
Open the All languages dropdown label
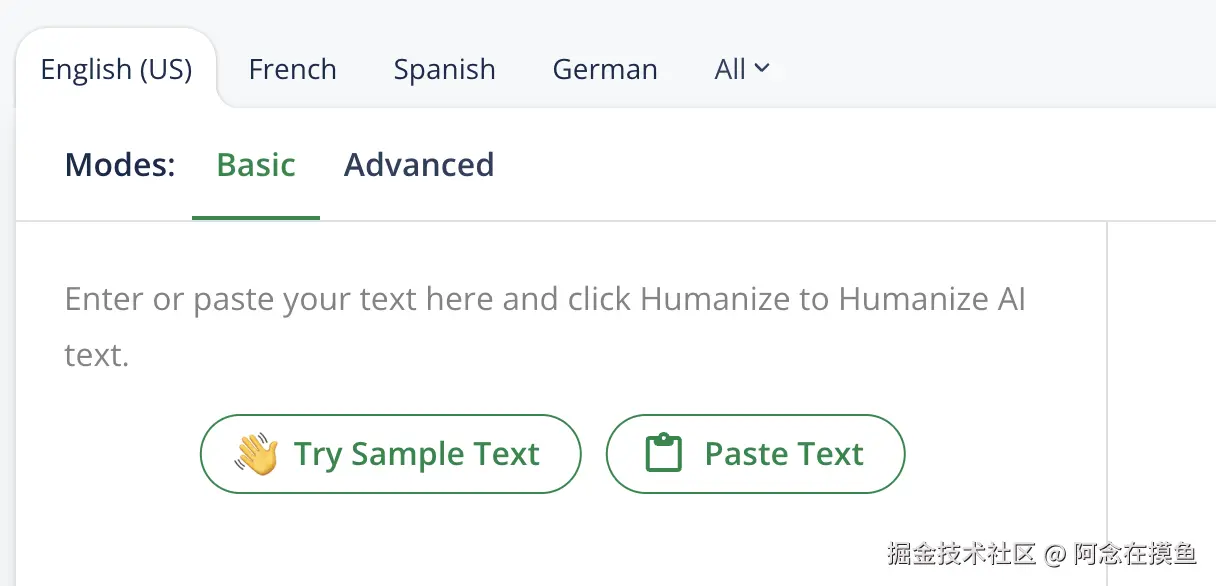(730, 69)
